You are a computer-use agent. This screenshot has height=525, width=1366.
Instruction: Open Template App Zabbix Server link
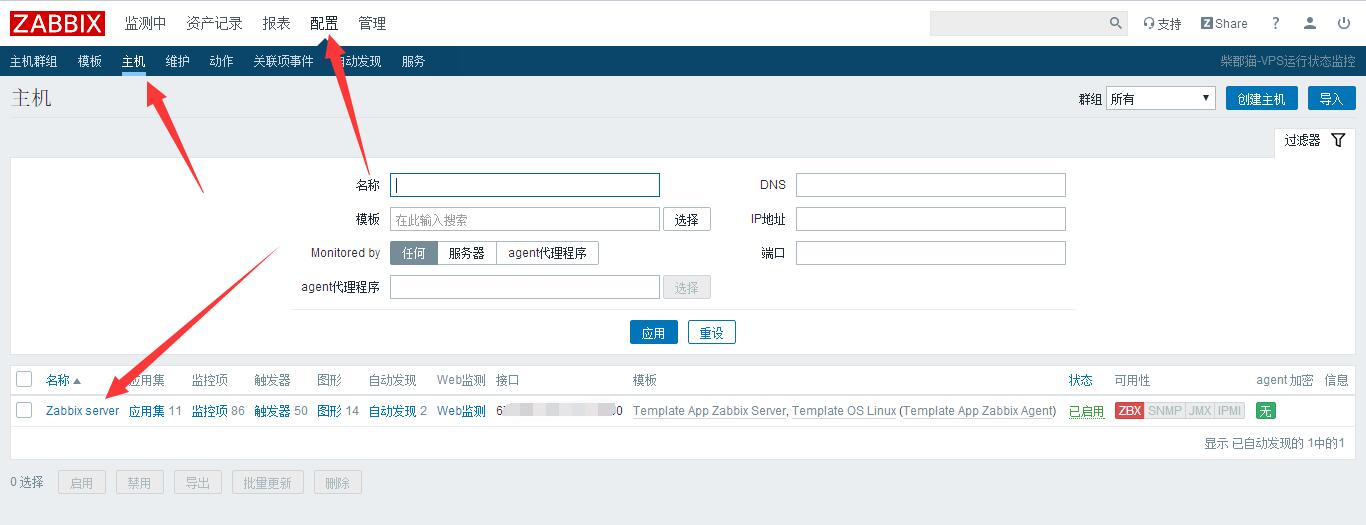(710, 411)
